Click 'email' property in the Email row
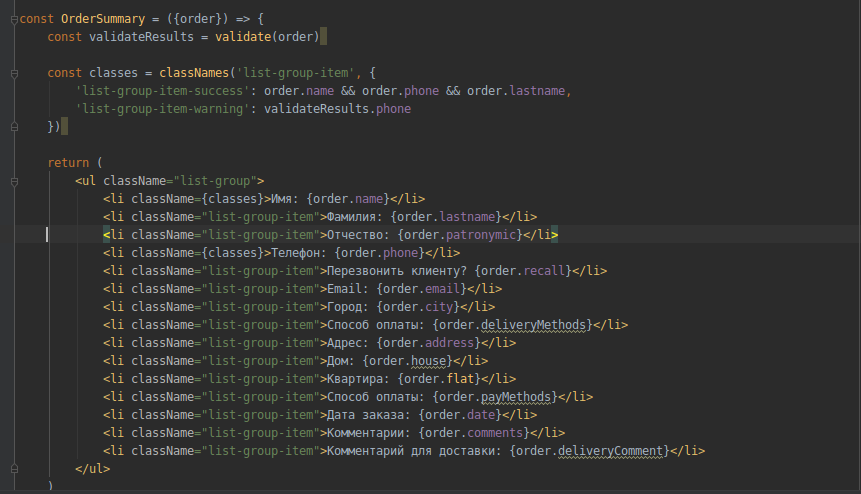This screenshot has width=861, height=494. coord(442,289)
